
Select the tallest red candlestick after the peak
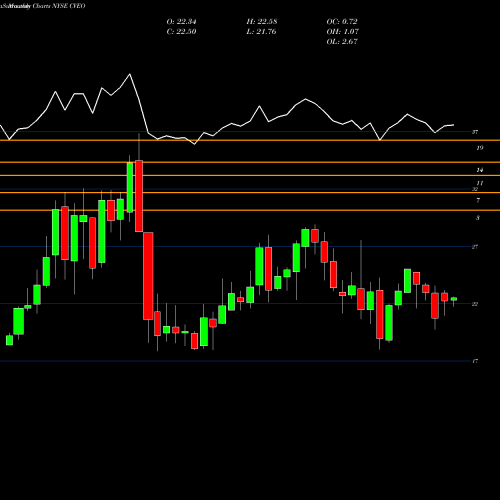tap(148, 276)
